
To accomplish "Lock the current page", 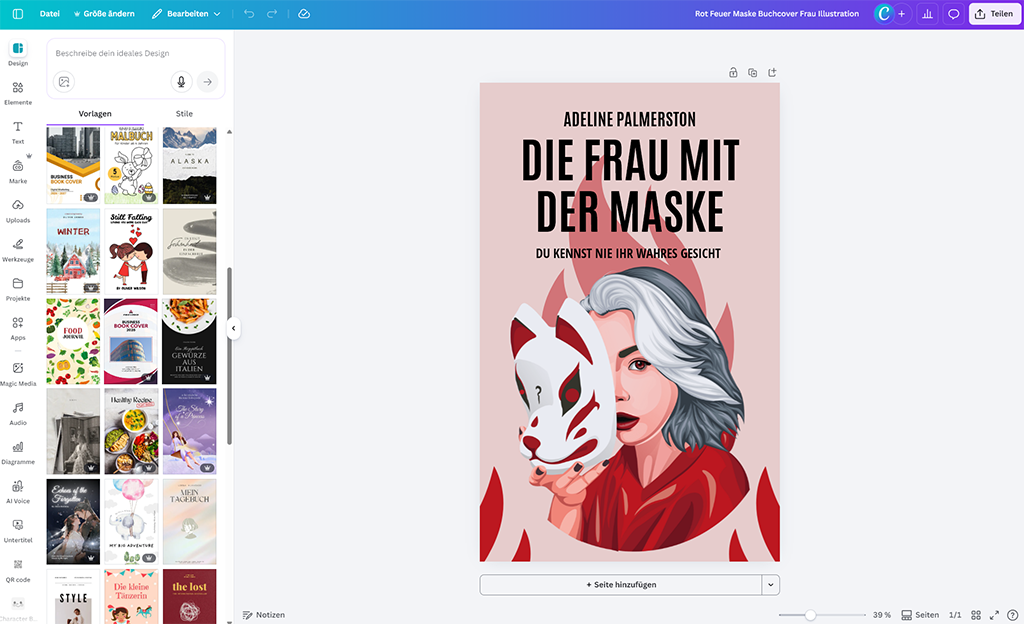I will pyautogui.click(x=732, y=72).
